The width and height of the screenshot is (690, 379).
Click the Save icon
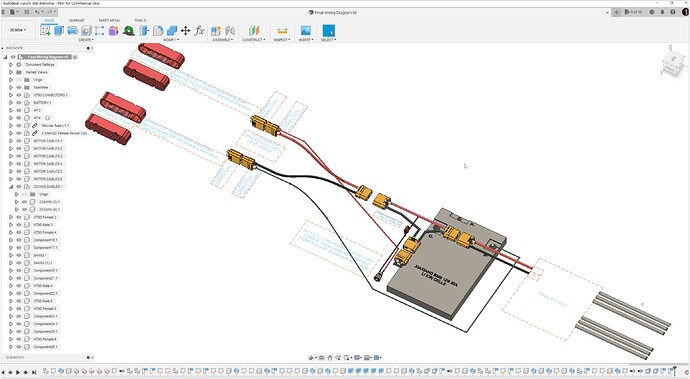coord(26,12)
